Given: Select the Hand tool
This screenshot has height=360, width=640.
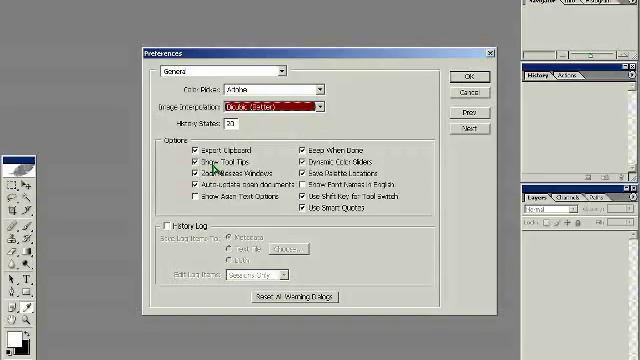Looking at the screenshot, I should (x=11, y=320).
